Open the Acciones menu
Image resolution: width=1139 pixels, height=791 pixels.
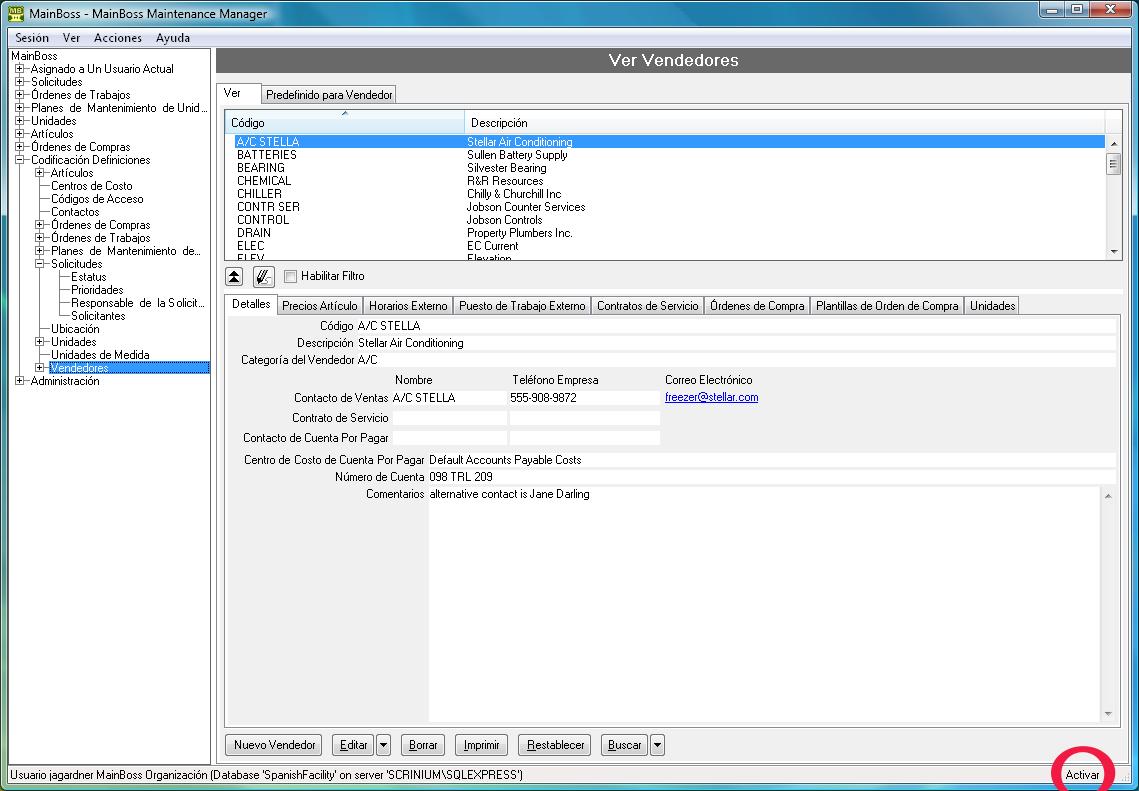(118, 38)
